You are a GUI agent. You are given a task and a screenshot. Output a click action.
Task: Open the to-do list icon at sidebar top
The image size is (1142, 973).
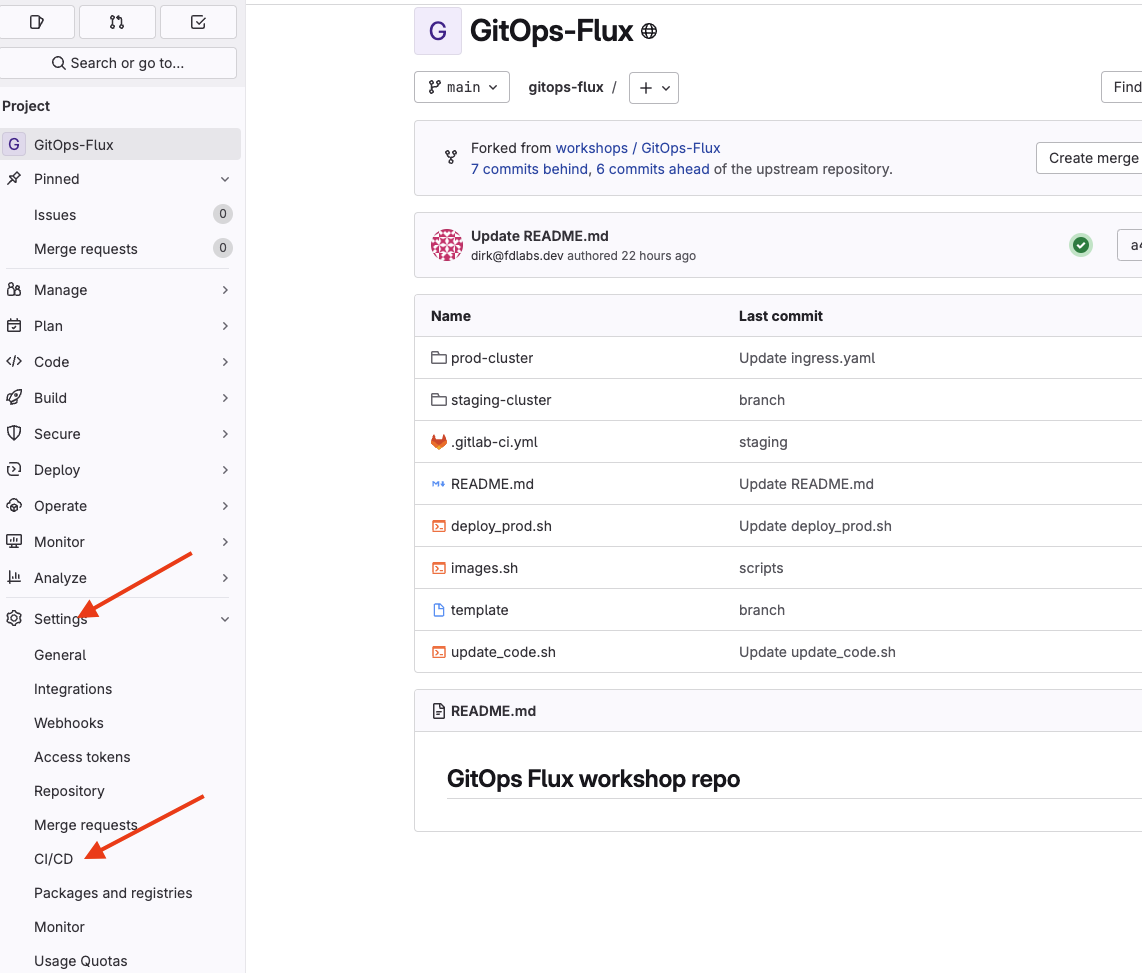coord(198,22)
